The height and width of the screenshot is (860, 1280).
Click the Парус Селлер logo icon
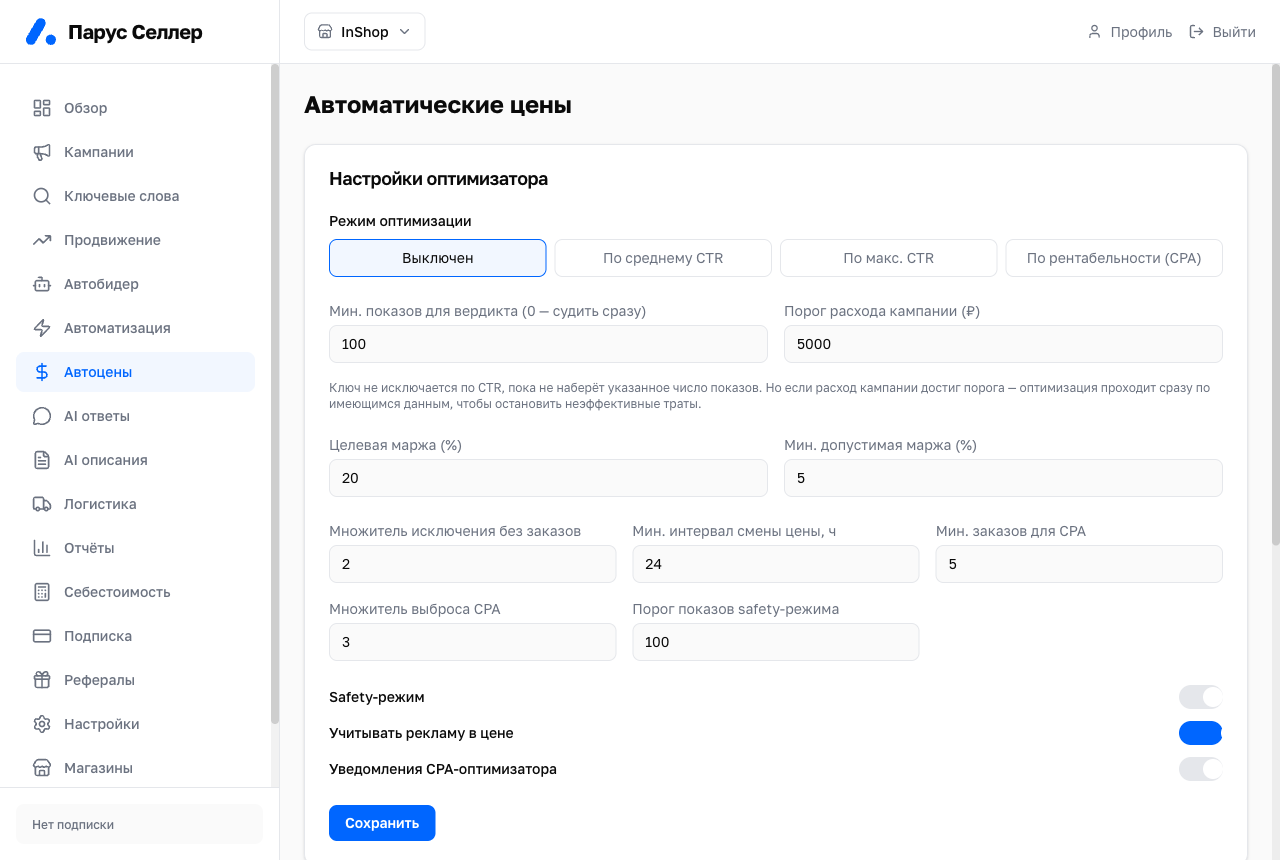pos(41,32)
